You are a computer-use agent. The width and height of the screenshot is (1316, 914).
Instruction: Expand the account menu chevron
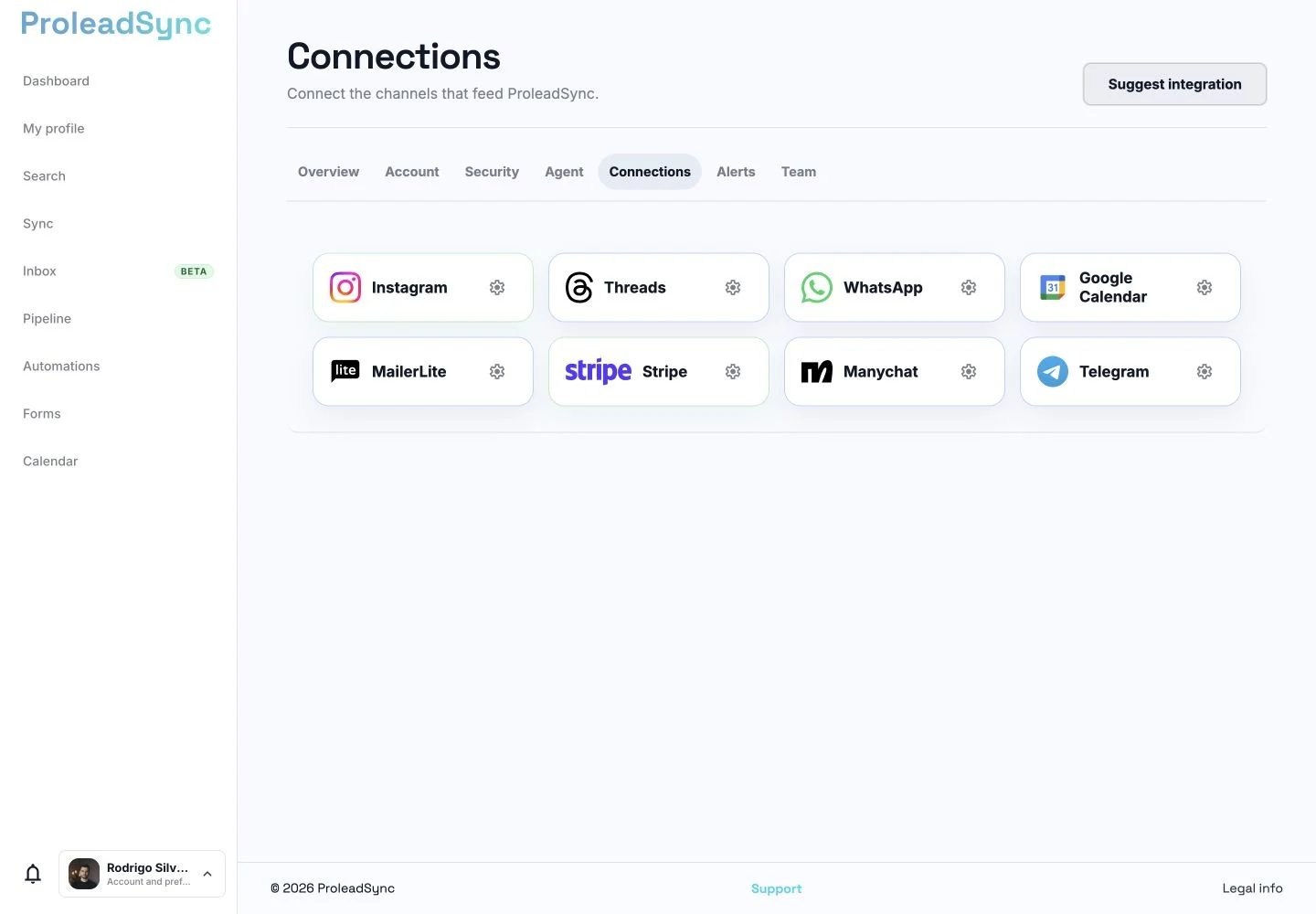coord(207,874)
